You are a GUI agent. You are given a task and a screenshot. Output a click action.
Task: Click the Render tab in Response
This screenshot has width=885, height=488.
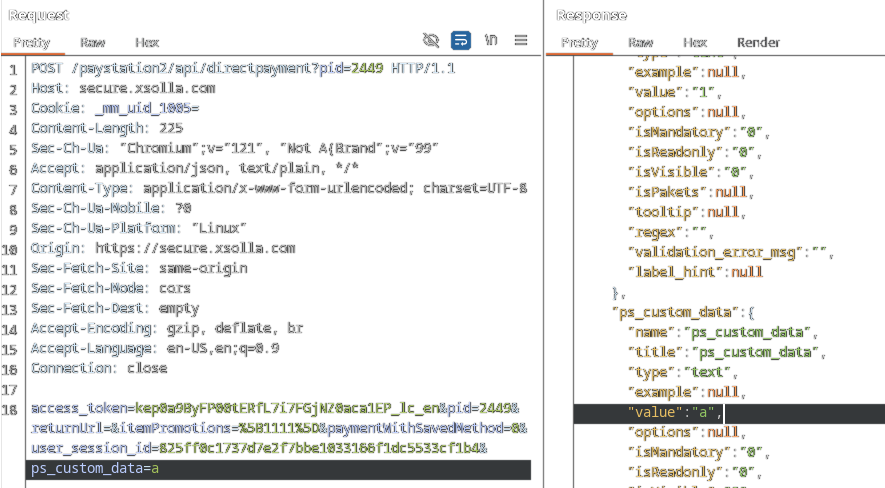[758, 43]
